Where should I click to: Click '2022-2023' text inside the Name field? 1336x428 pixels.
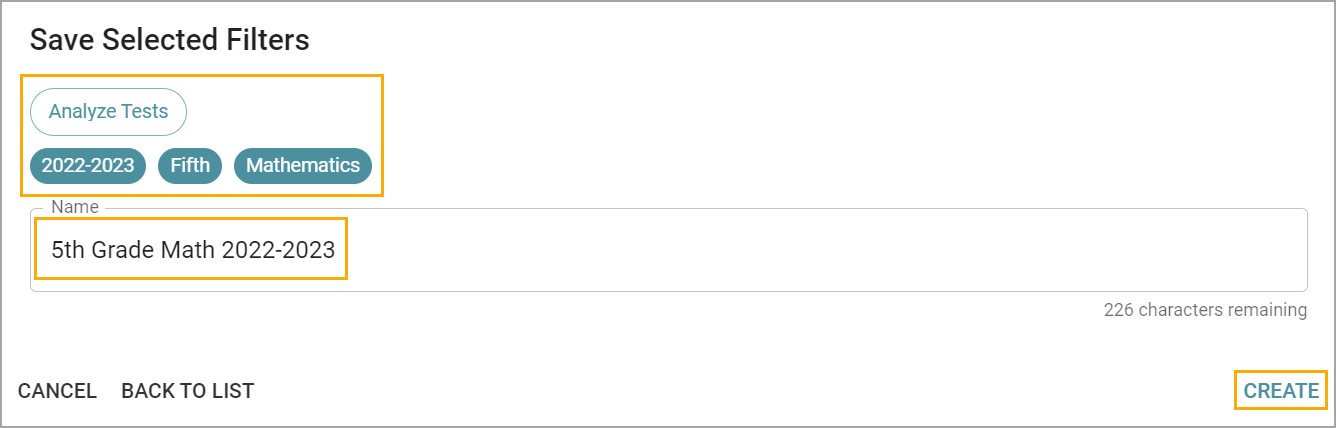(278, 250)
